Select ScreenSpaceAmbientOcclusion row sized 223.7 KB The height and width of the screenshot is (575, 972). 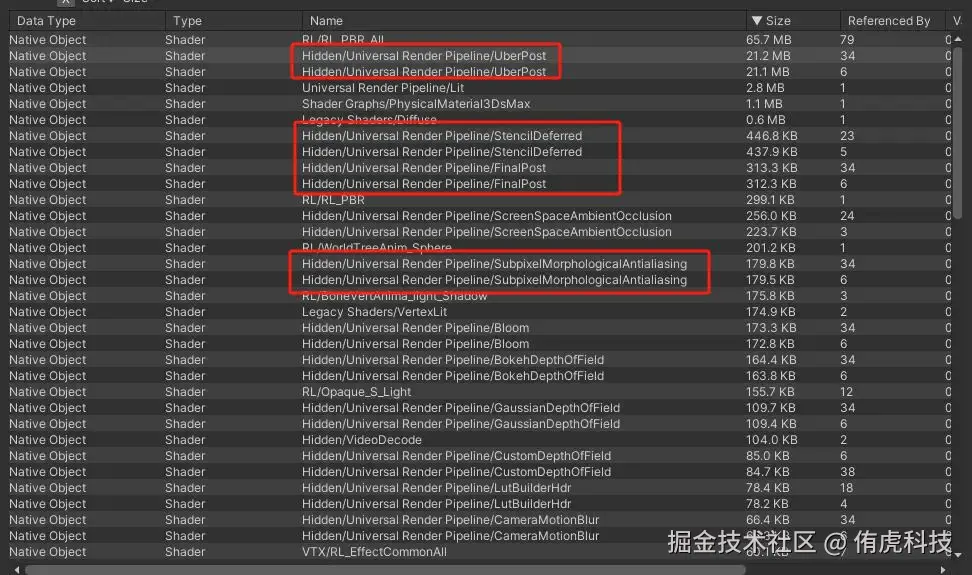point(478,232)
